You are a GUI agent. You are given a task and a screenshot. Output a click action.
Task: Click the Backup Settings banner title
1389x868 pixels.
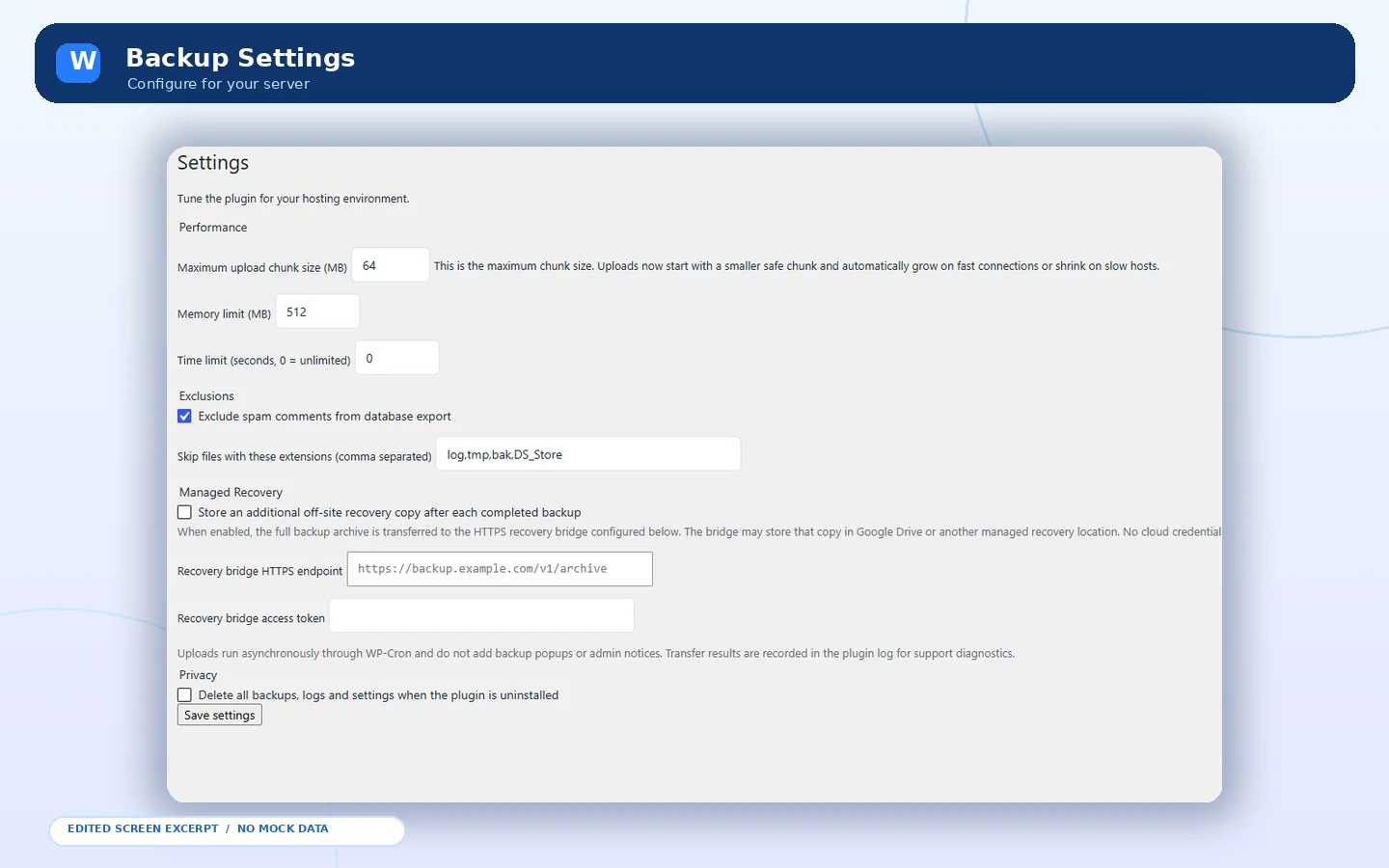pos(240,58)
